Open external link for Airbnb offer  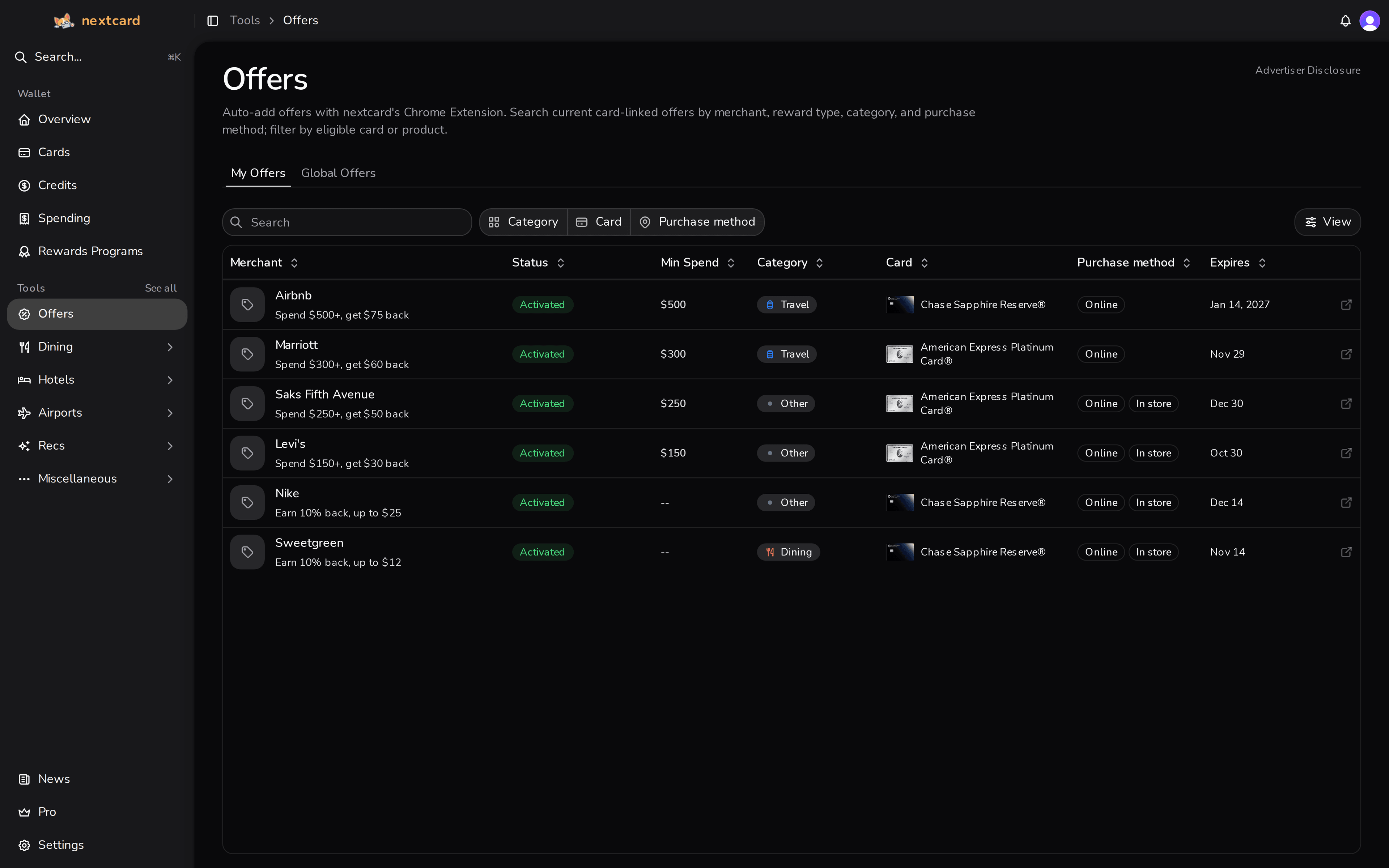[x=1346, y=305]
